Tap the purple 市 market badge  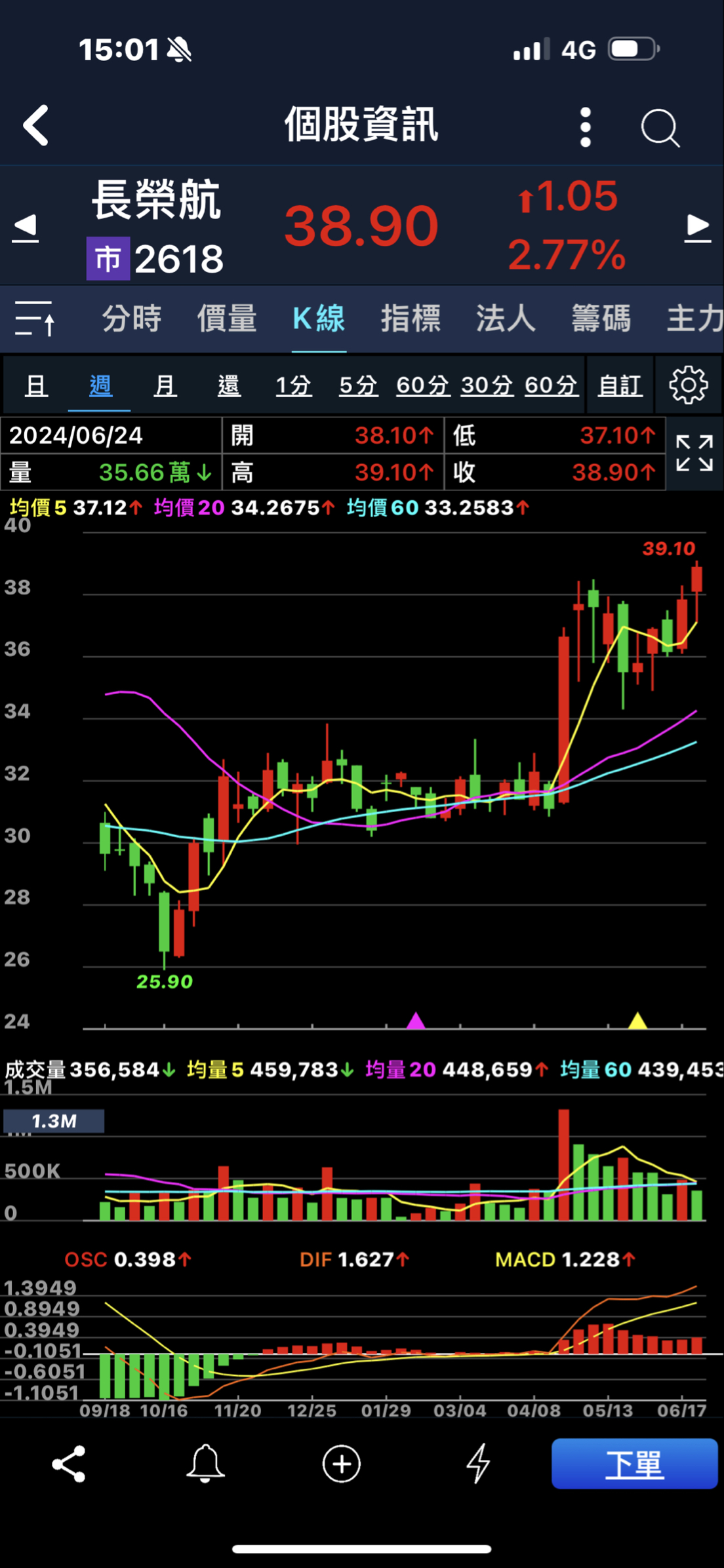pos(108,259)
